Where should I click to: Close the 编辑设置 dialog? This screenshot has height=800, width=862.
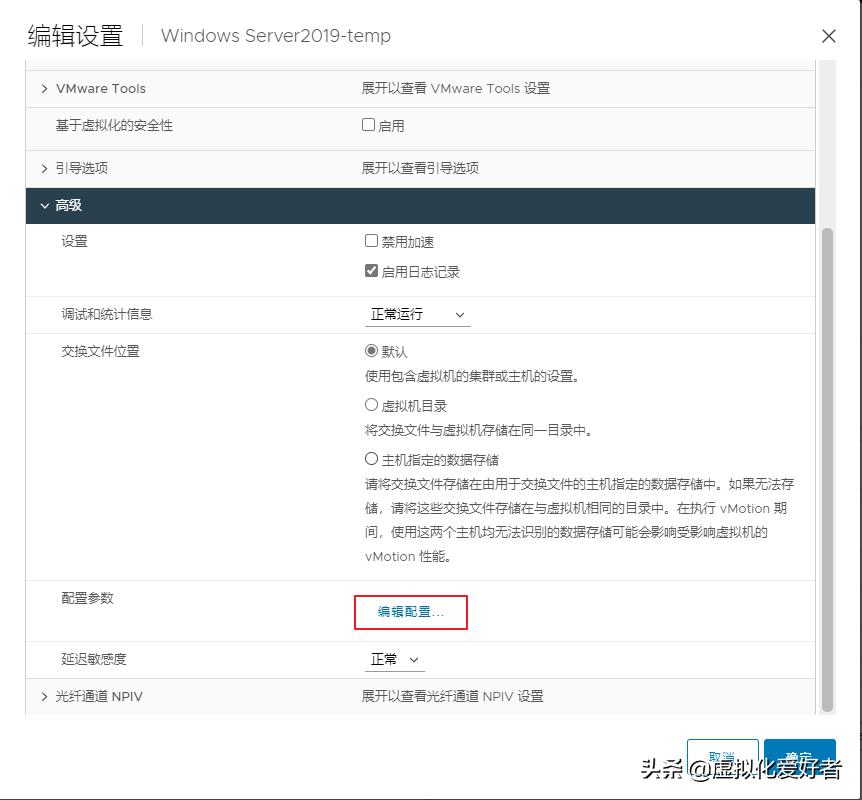829,36
